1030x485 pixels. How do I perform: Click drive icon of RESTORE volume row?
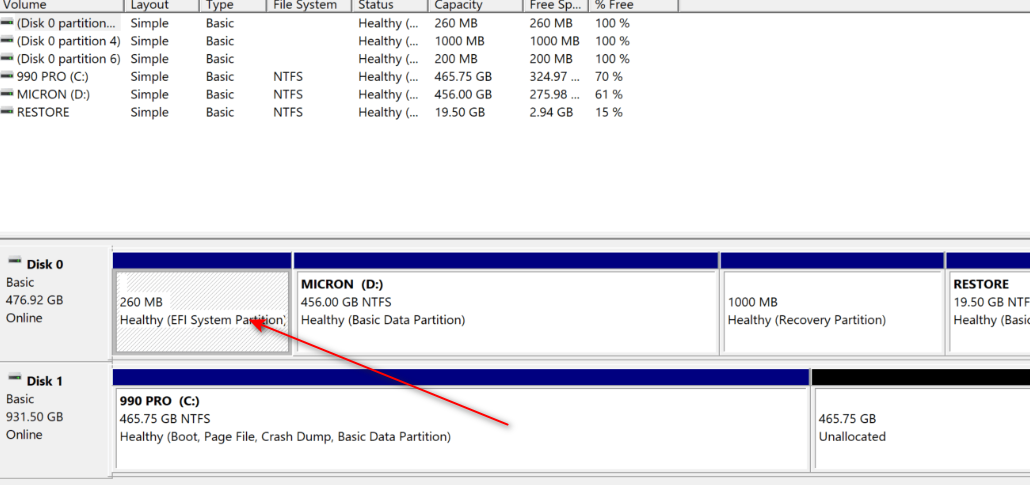[x=7, y=112]
